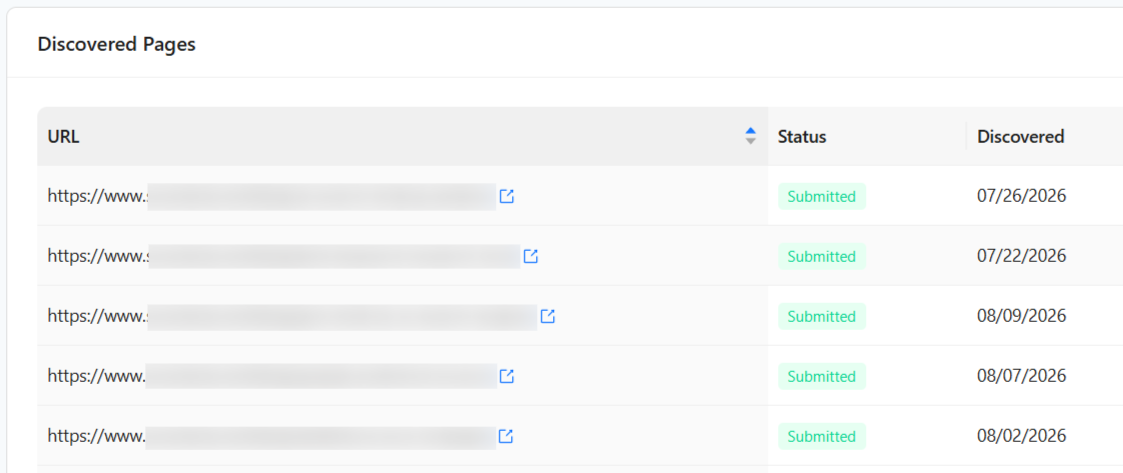Viewport: 1123px width, 473px height.
Task: Open the URL discovered on 08/09/2026
Action: coord(292,316)
